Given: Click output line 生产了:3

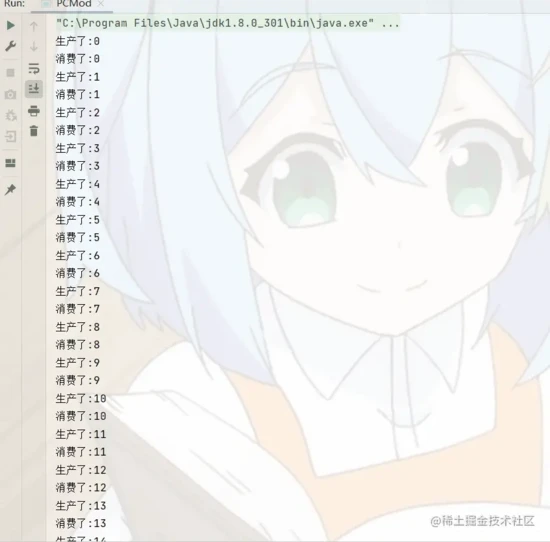Looking at the screenshot, I should coord(78,148).
